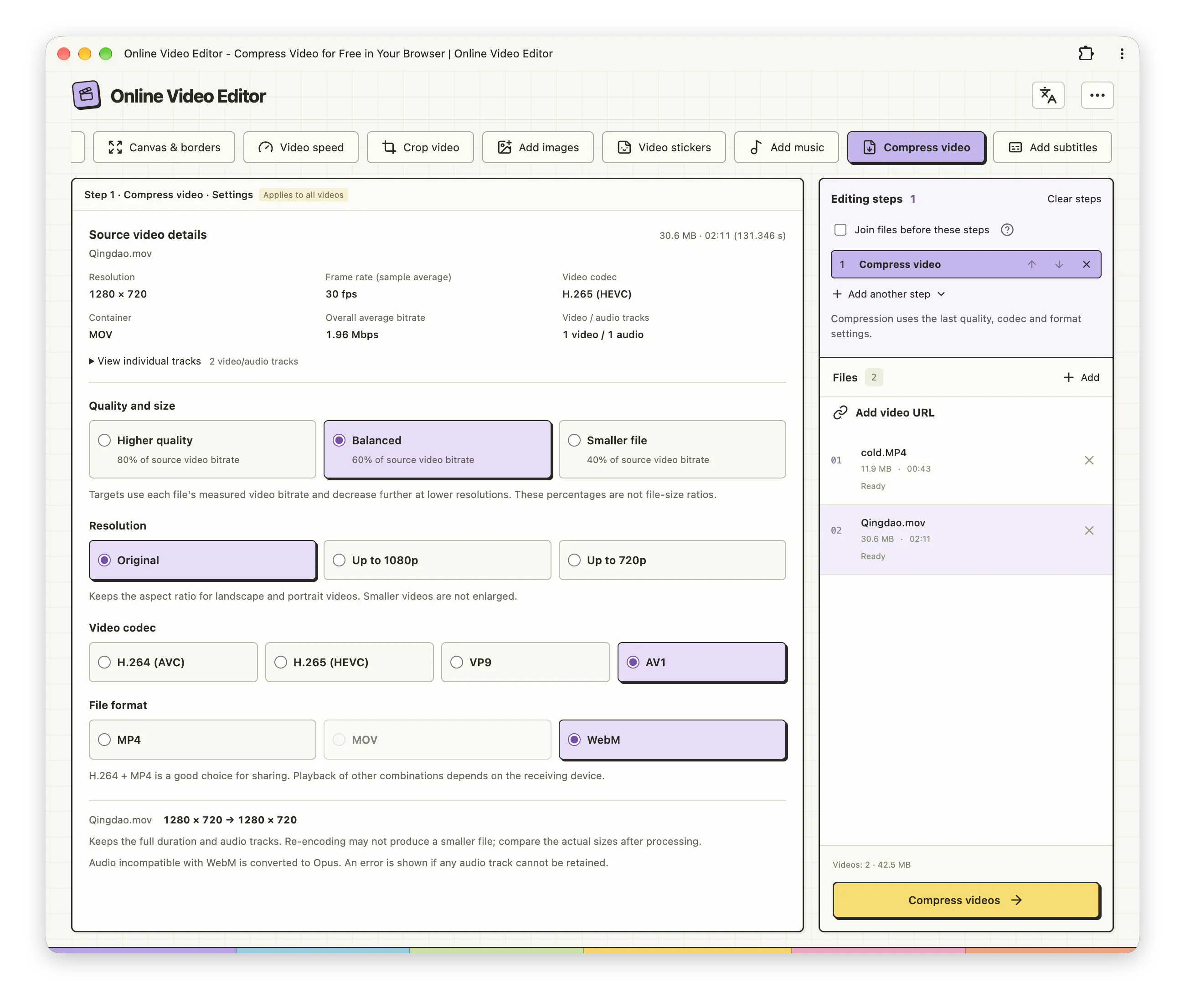
Task: Move Compress video step down with arrow
Action: pos(1059,264)
